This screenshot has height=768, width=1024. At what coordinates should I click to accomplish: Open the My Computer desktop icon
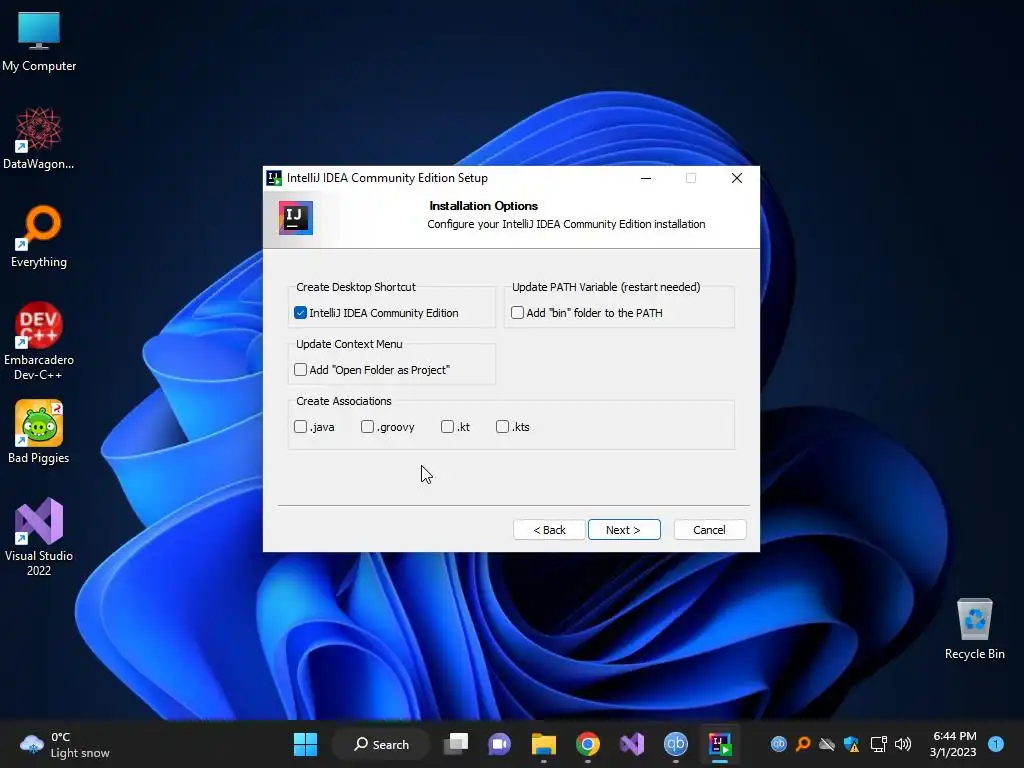[x=39, y=40]
